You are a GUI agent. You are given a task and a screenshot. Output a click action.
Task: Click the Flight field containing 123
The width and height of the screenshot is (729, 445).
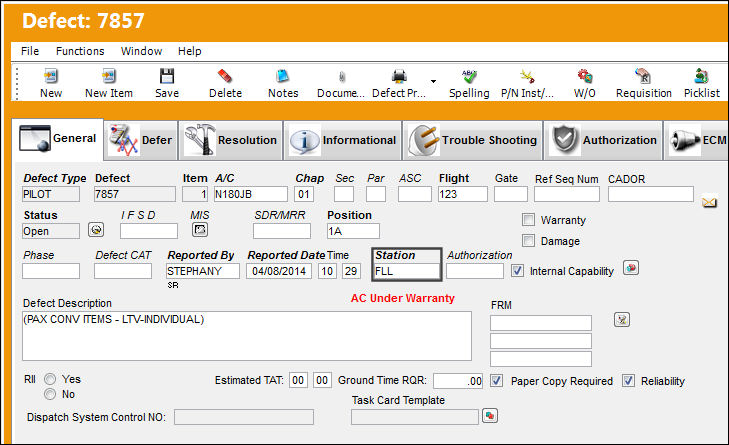coord(463,194)
